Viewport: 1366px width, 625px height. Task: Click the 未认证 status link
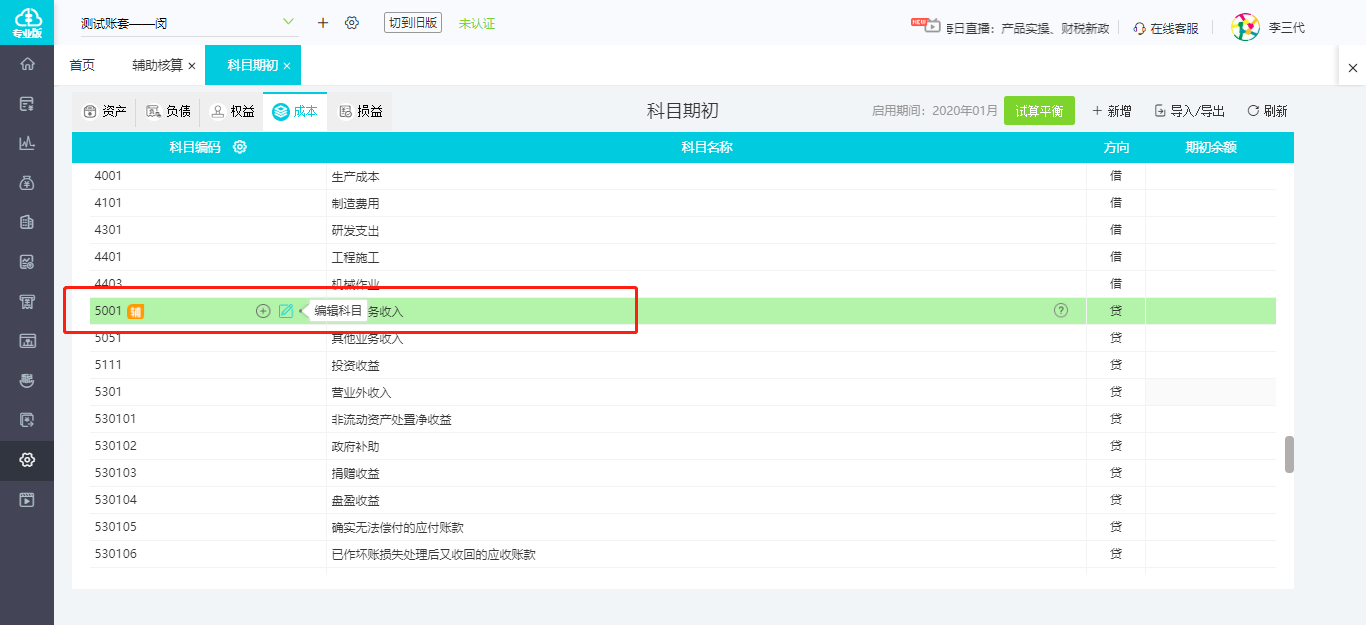click(477, 23)
